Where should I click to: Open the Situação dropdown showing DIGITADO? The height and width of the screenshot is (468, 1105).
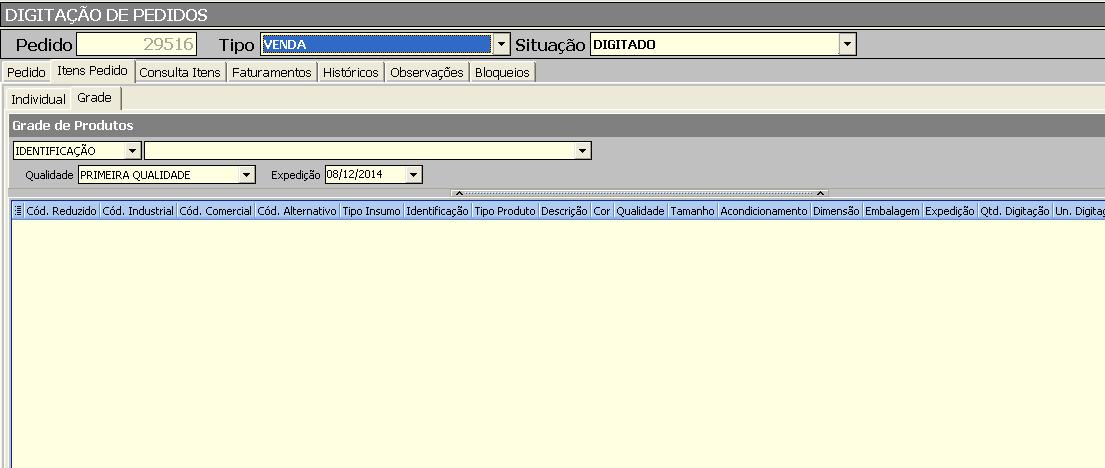(x=847, y=44)
